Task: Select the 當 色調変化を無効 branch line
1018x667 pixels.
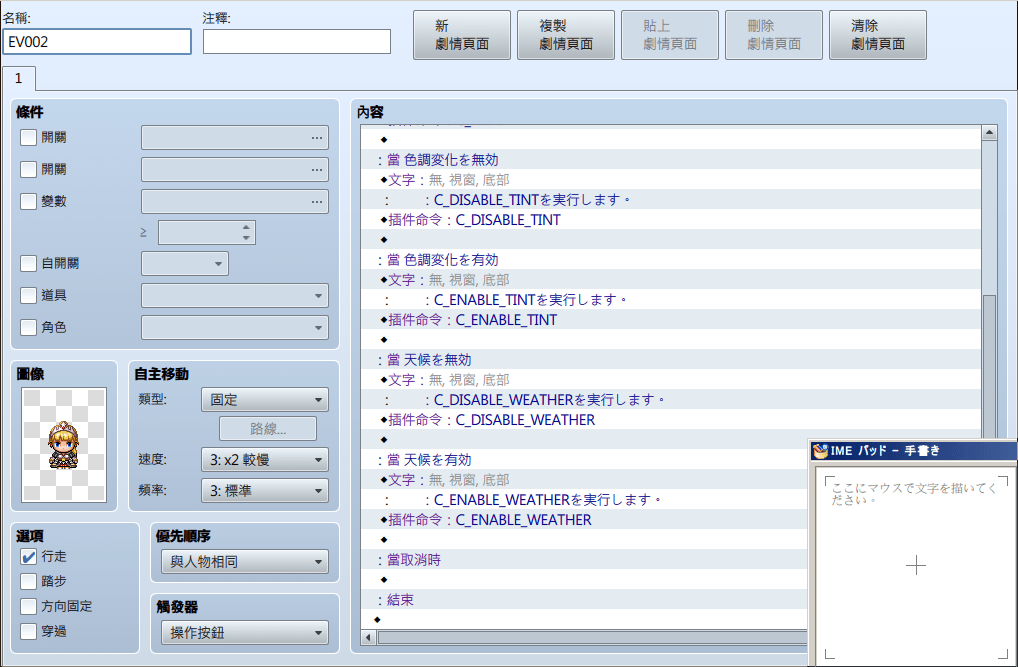Action: (x=671, y=160)
